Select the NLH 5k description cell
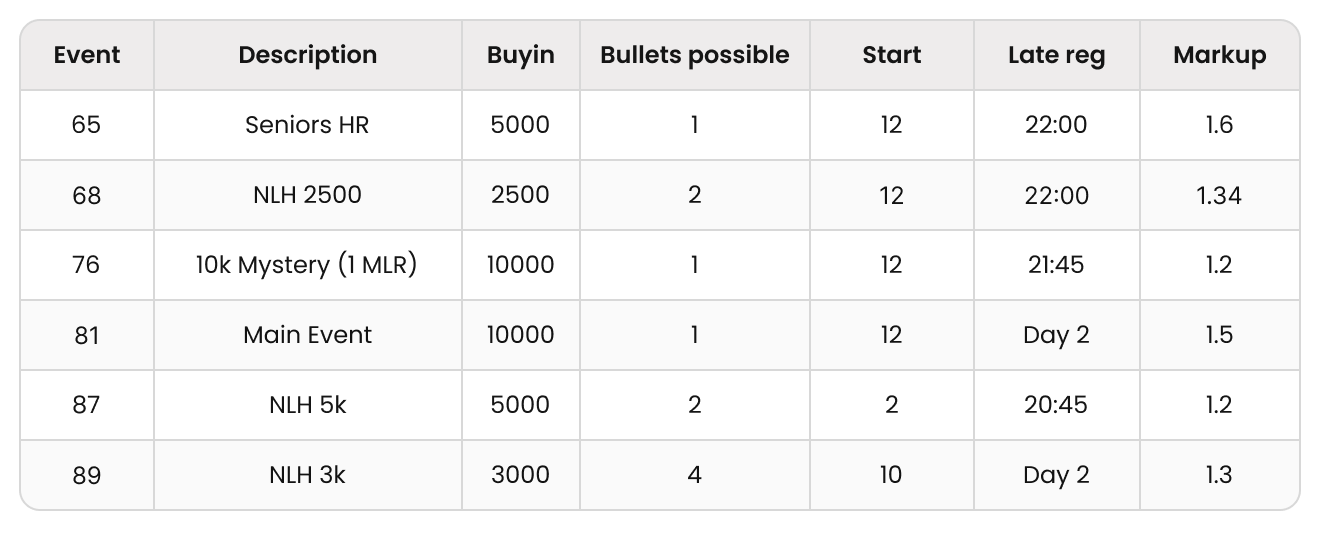Image resolution: width=1320 pixels, height=534 pixels. point(308,405)
